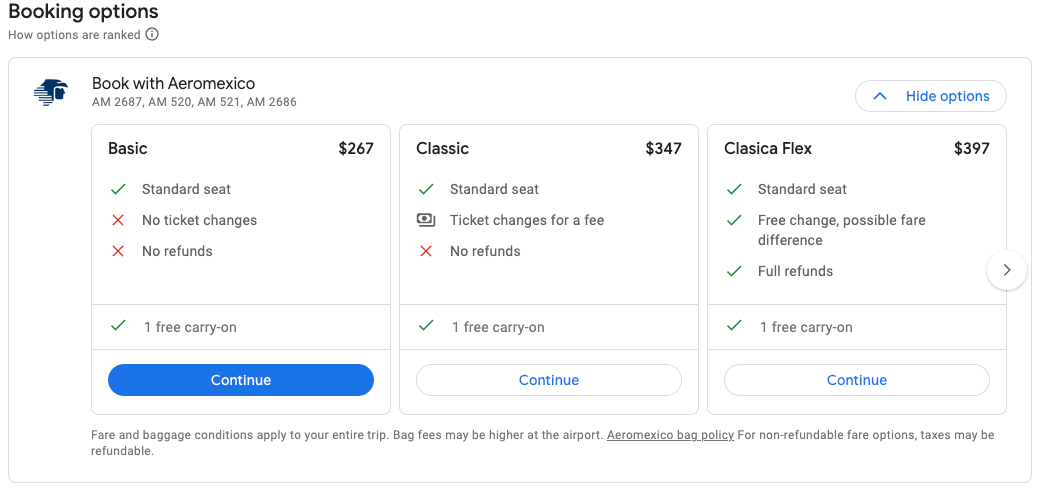Click the info icon beside 'How options are ranked'

tap(152, 34)
